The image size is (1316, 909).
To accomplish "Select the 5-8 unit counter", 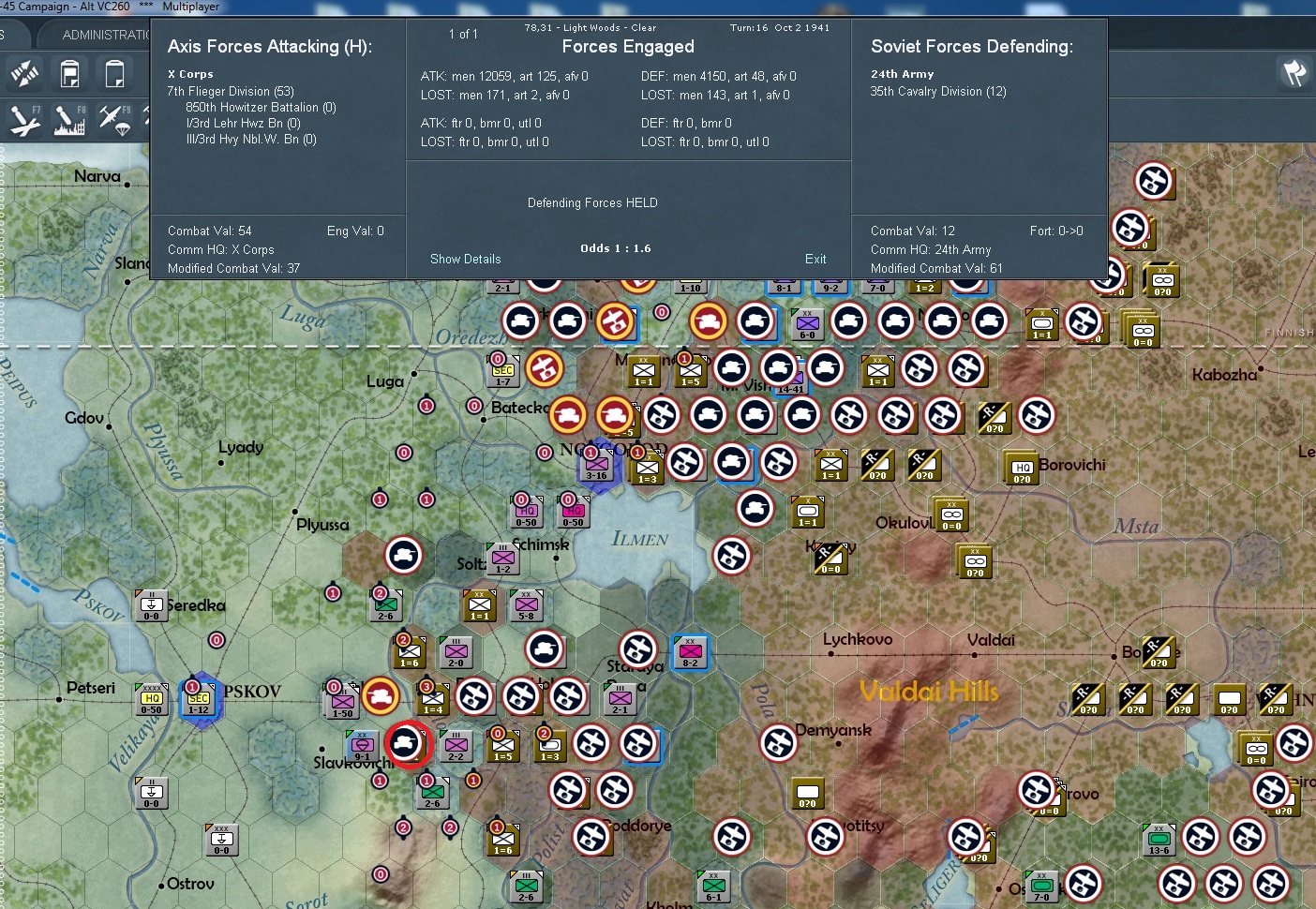I will (527, 604).
